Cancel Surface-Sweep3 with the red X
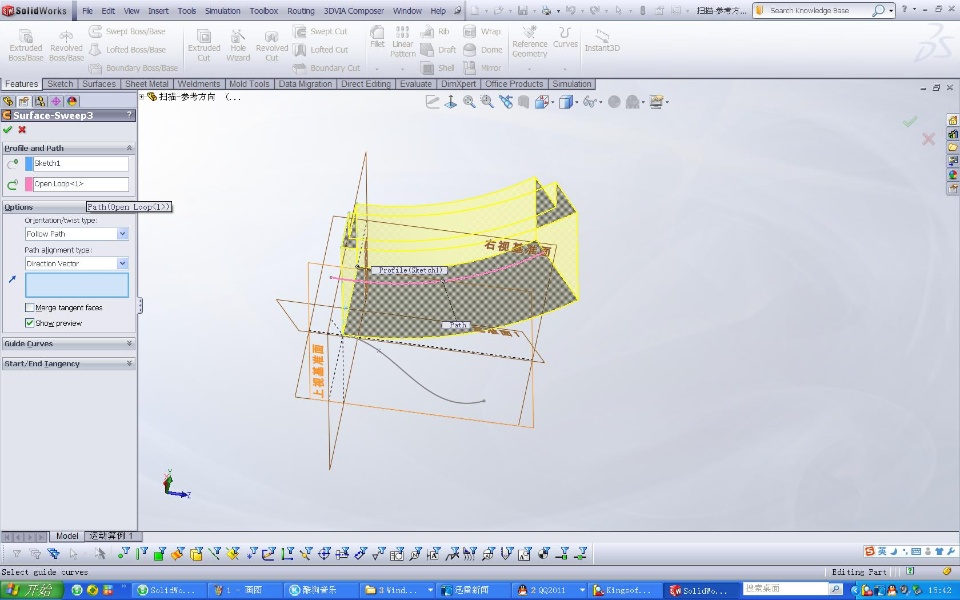This screenshot has width=960, height=600. [22, 130]
